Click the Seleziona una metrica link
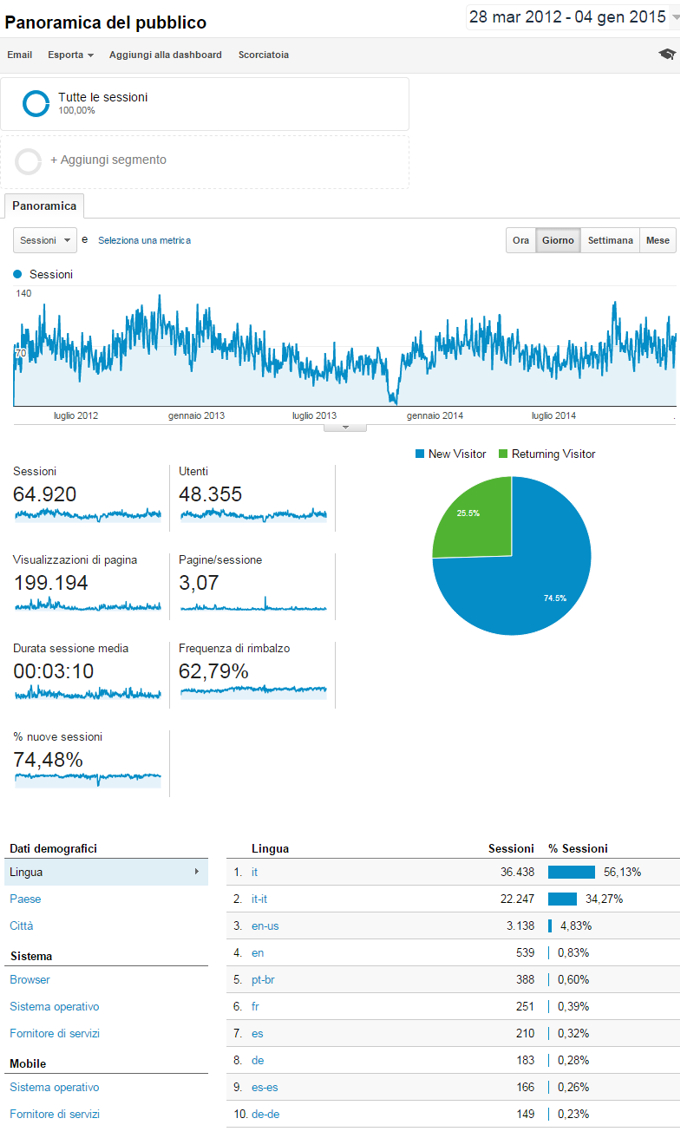 pyautogui.click(x=144, y=240)
